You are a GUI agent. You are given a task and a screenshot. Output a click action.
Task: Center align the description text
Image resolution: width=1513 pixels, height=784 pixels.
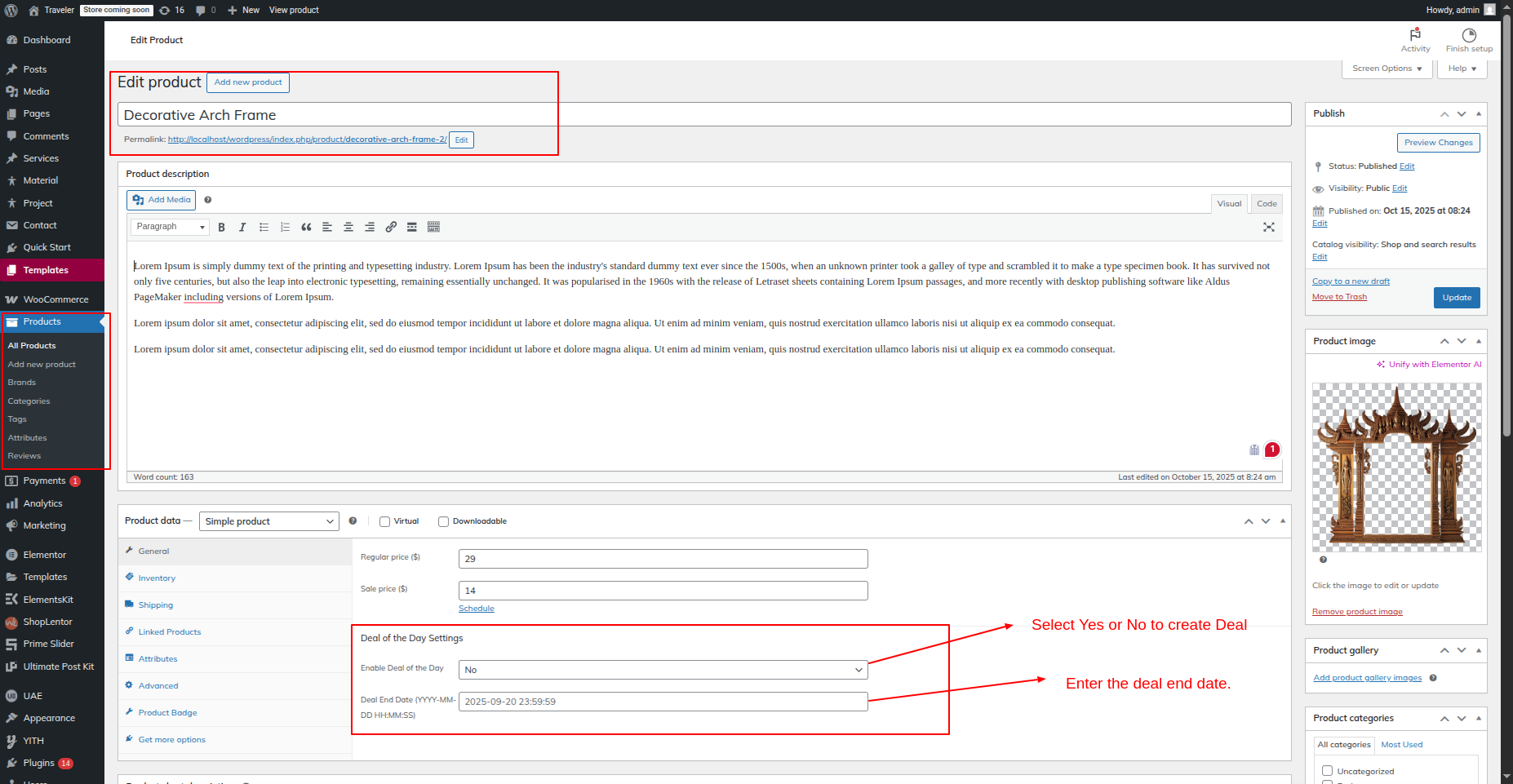[x=348, y=228]
